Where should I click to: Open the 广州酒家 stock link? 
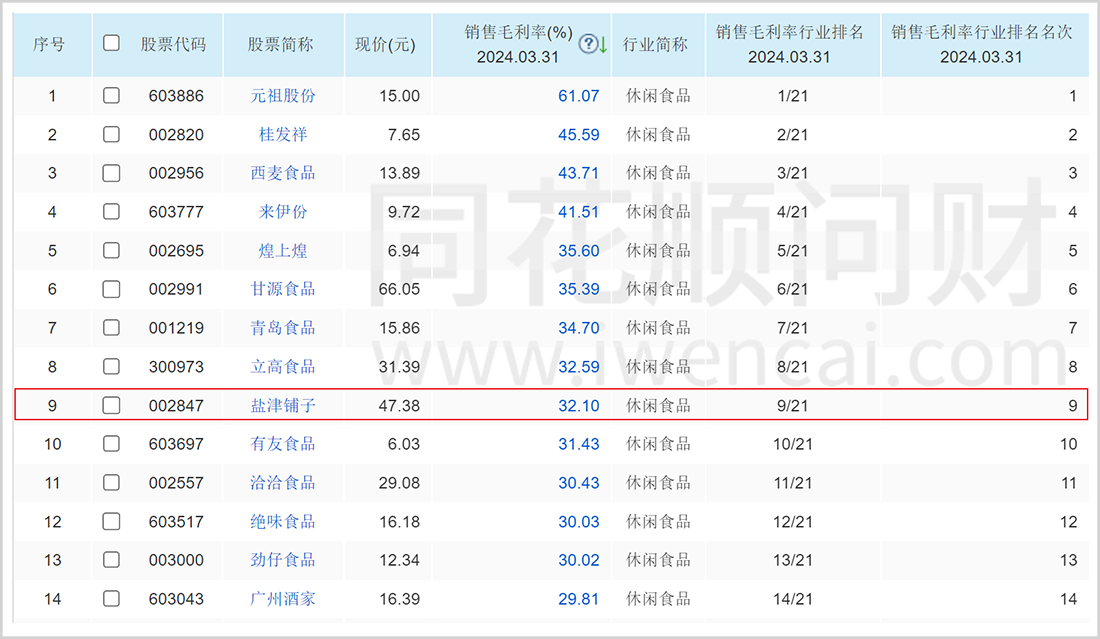(x=283, y=598)
